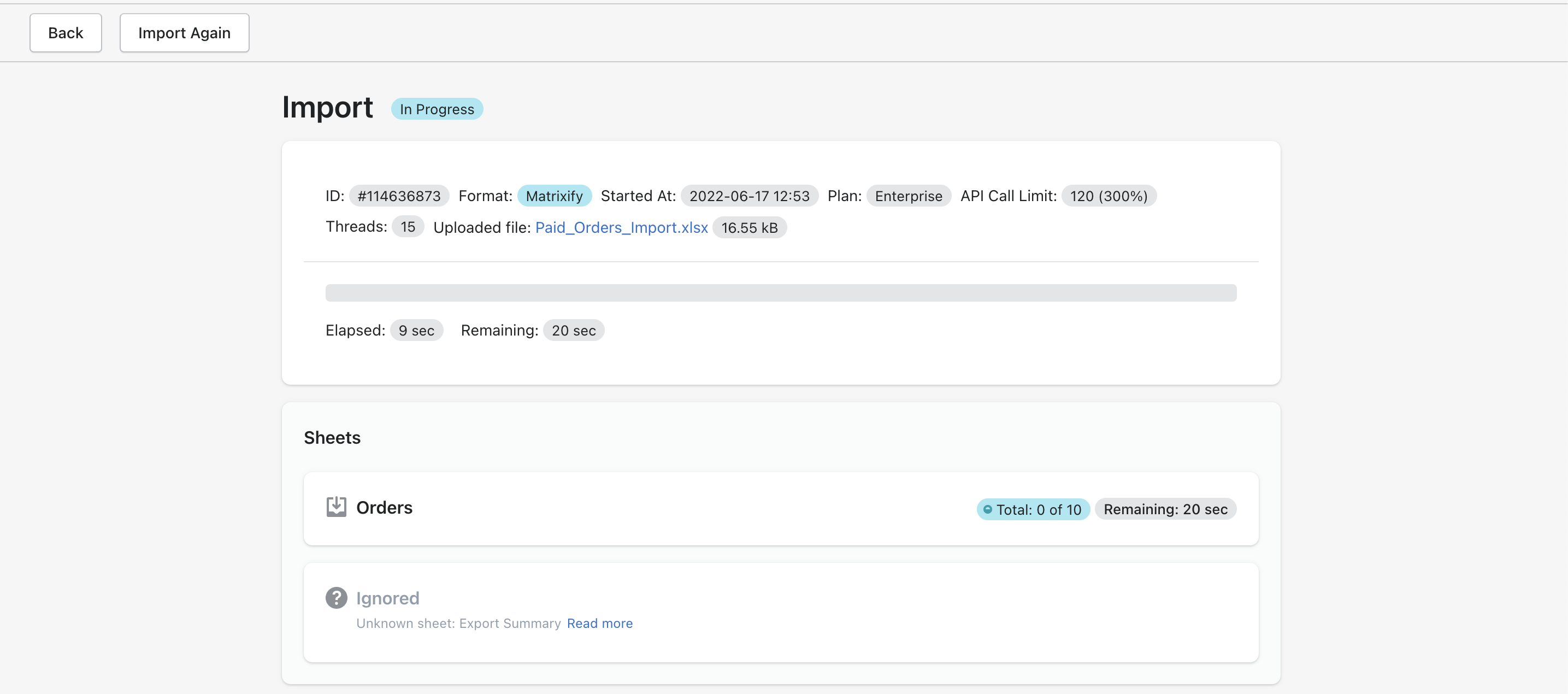This screenshot has height=694, width=1568.
Task: Select the Orders sheet row title
Action: pos(384,507)
